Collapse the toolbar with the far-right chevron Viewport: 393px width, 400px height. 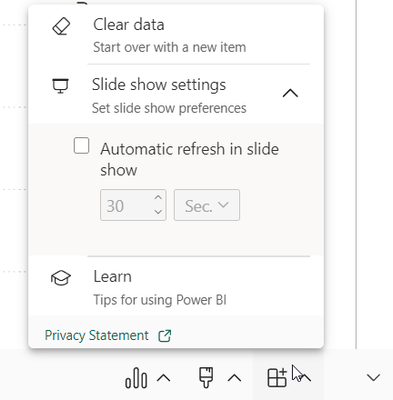373,378
